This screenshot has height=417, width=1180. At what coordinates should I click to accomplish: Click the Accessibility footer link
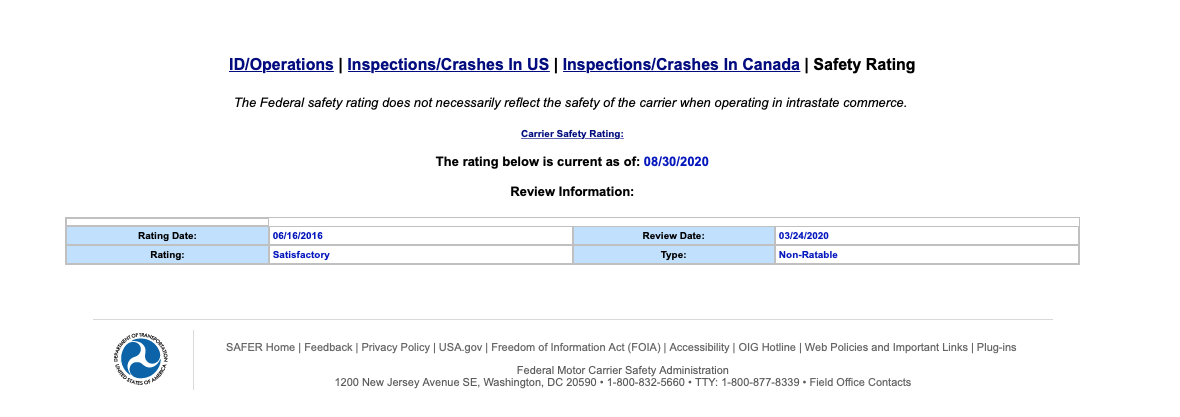coord(699,347)
